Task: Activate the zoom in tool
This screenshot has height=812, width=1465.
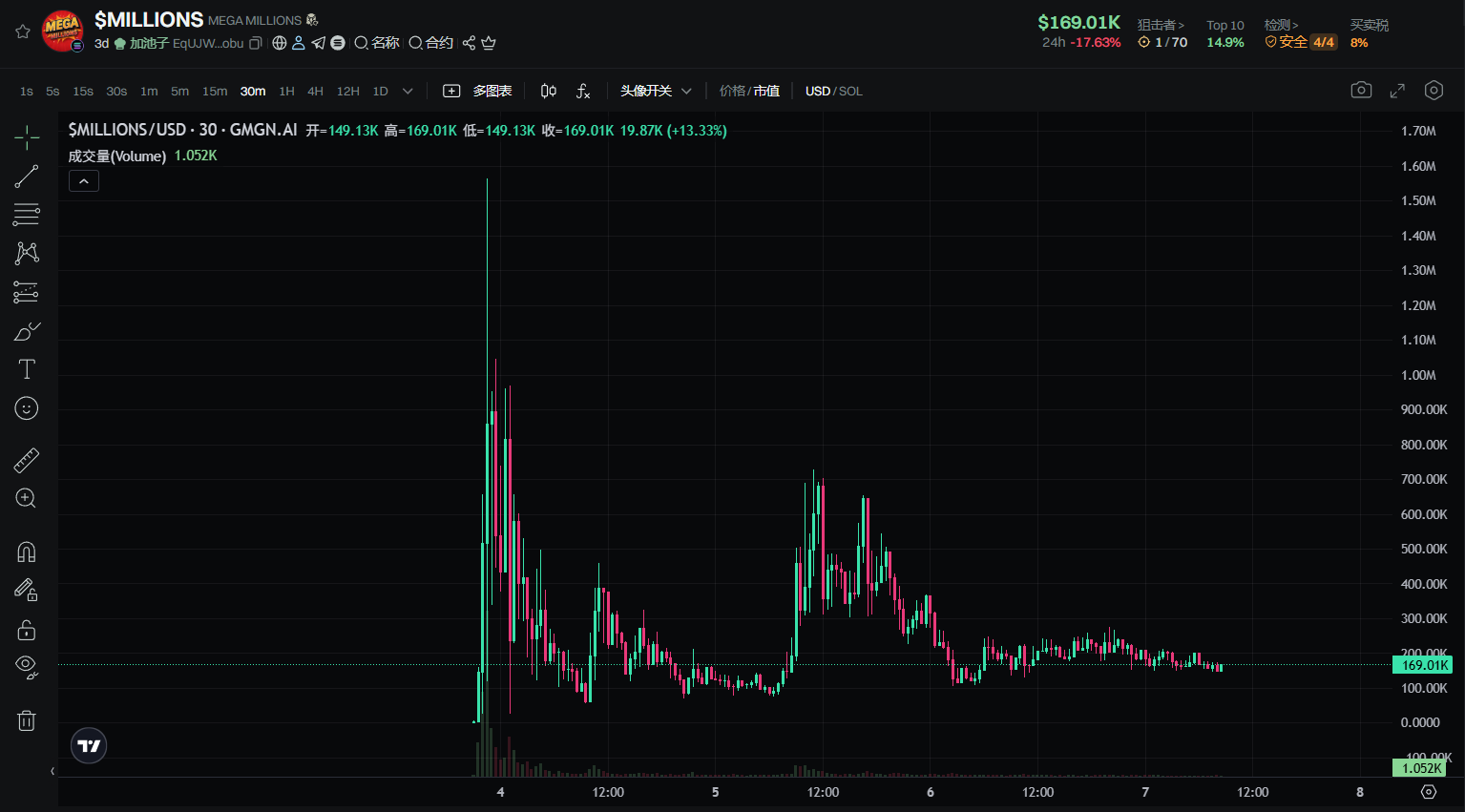Action: pyautogui.click(x=27, y=498)
